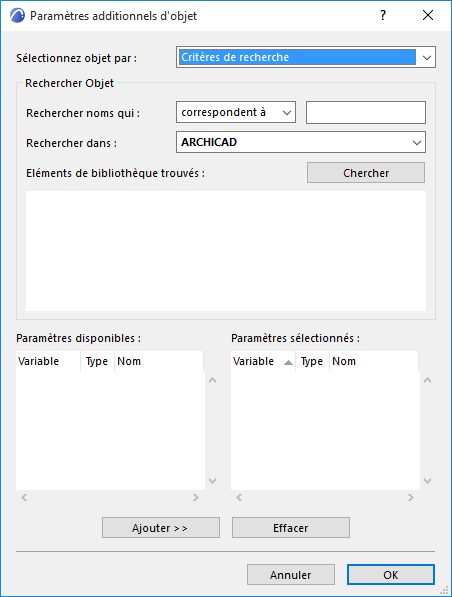The height and width of the screenshot is (597, 452).
Task: Click Nom column header in Paramètres sélectionnés
Action: [374, 361]
